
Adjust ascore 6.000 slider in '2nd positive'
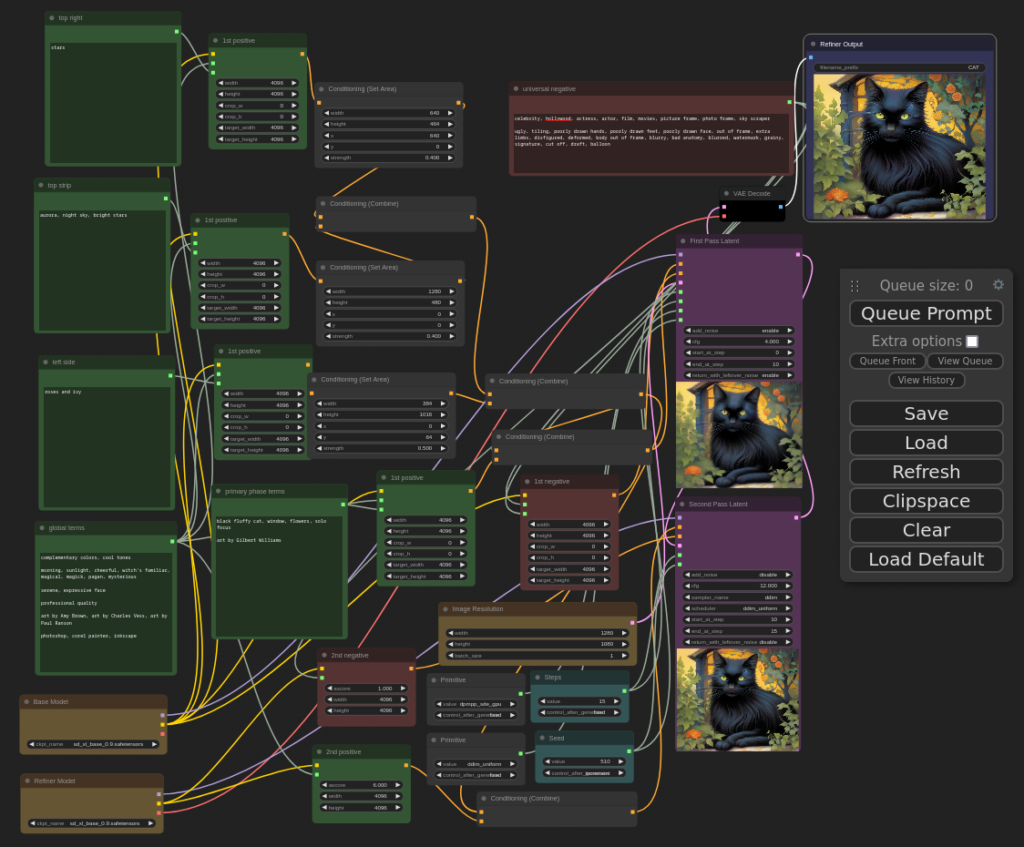[360, 785]
